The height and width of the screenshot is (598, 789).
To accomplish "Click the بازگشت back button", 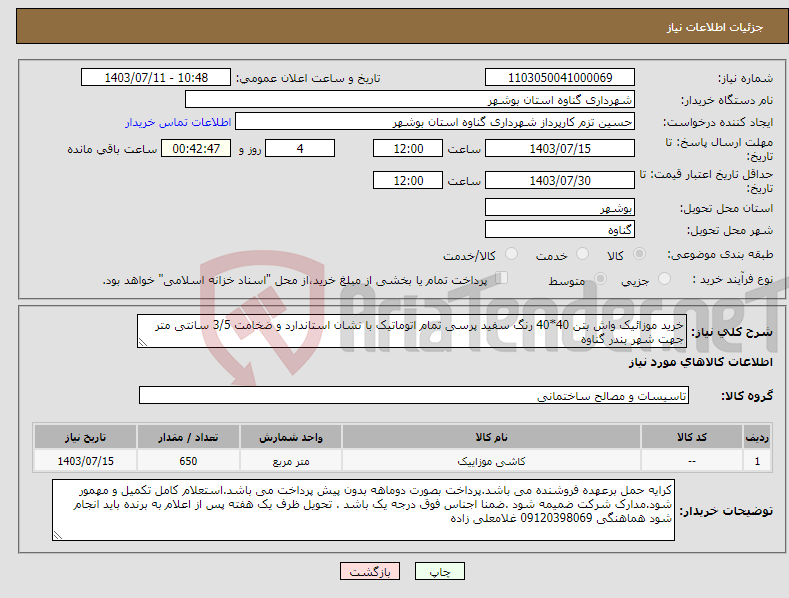I will pyautogui.click(x=370, y=572).
